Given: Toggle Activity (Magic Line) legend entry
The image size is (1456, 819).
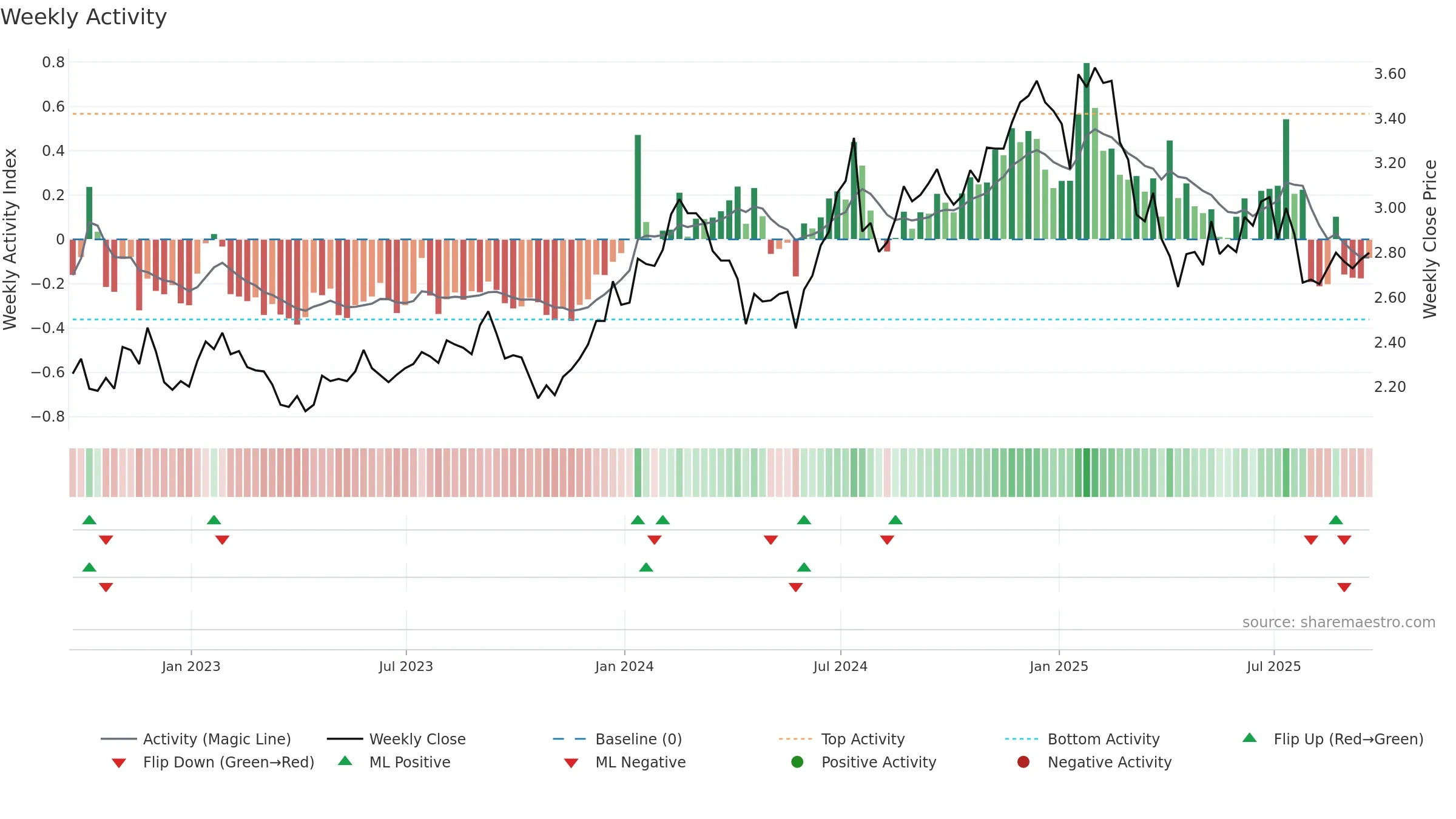Looking at the screenshot, I should click(x=196, y=739).
